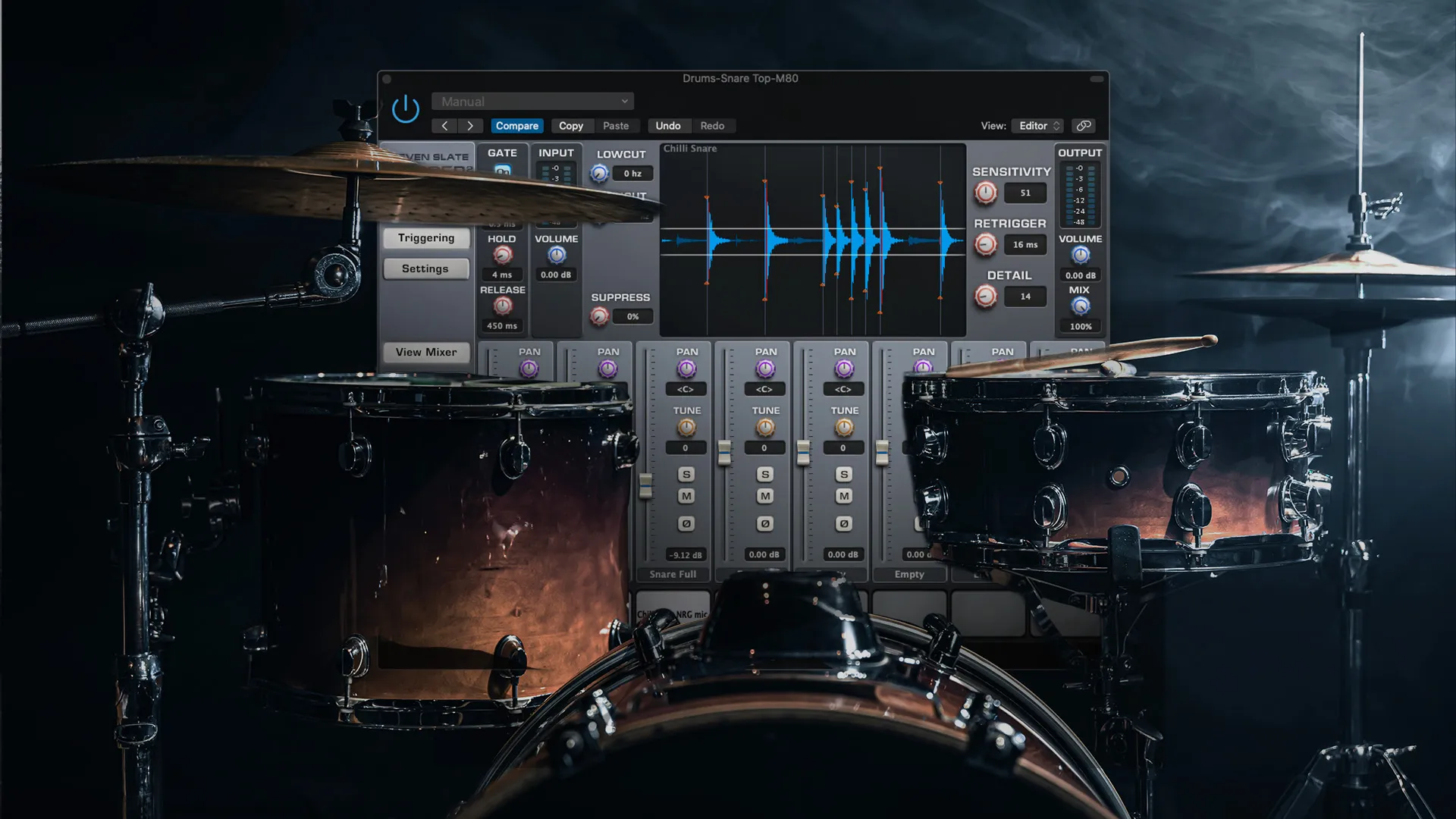Click the SUPPRESS knob

pyautogui.click(x=599, y=316)
